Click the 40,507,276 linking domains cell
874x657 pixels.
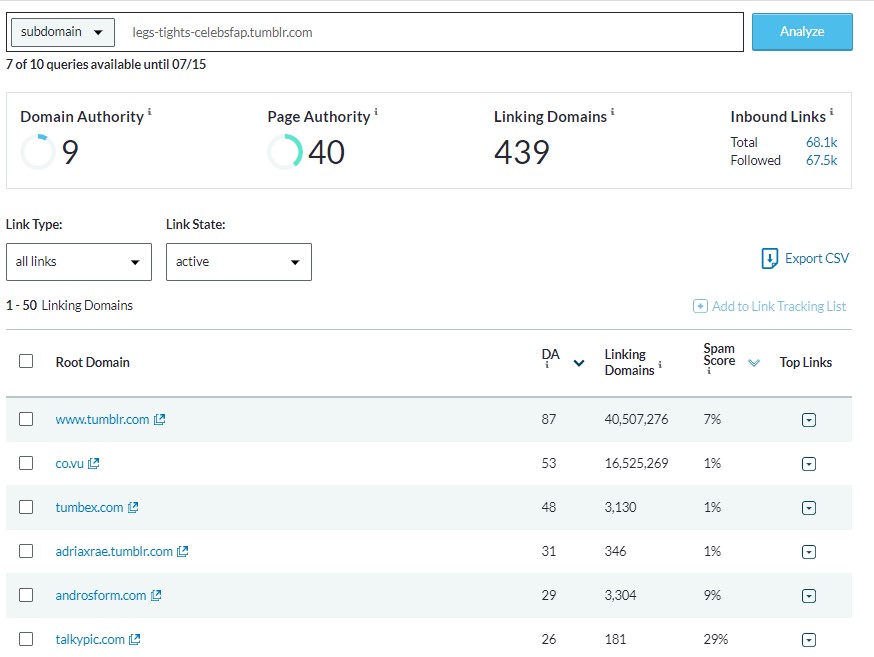coord(636,419)
